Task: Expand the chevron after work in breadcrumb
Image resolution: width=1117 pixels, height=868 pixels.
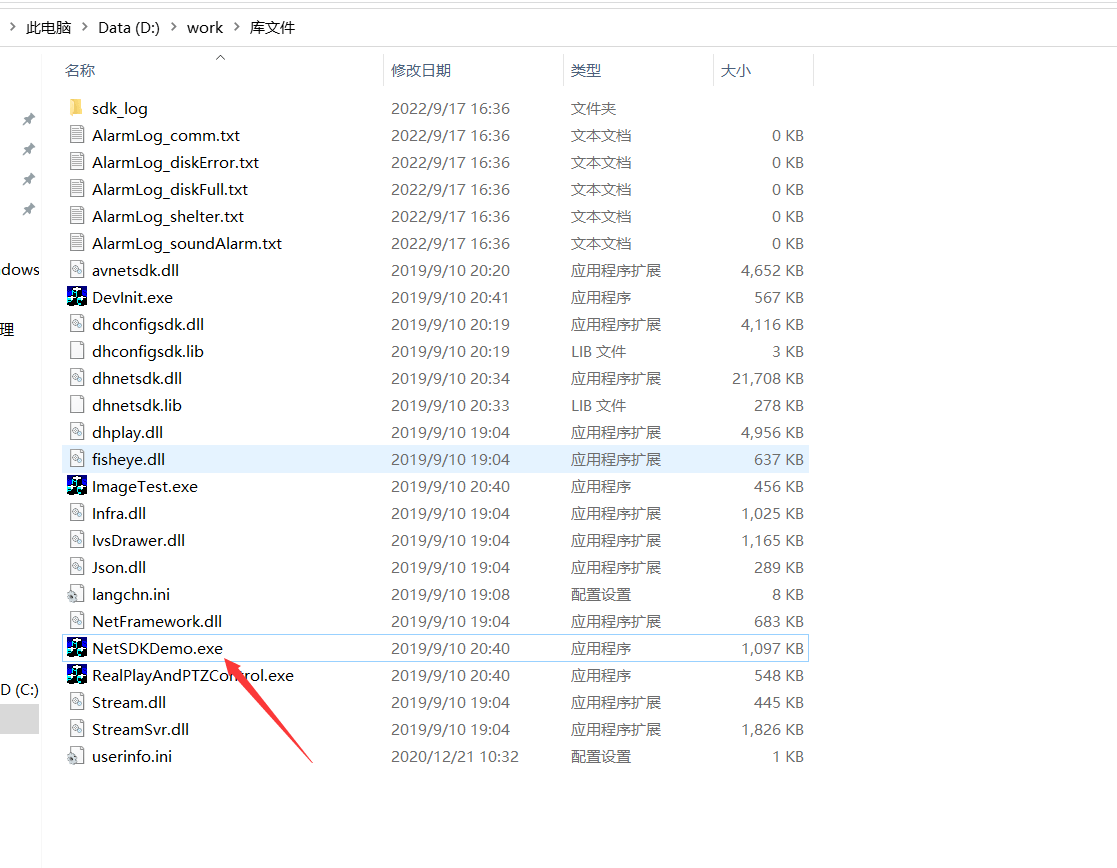Action: (x=237, y=27)
